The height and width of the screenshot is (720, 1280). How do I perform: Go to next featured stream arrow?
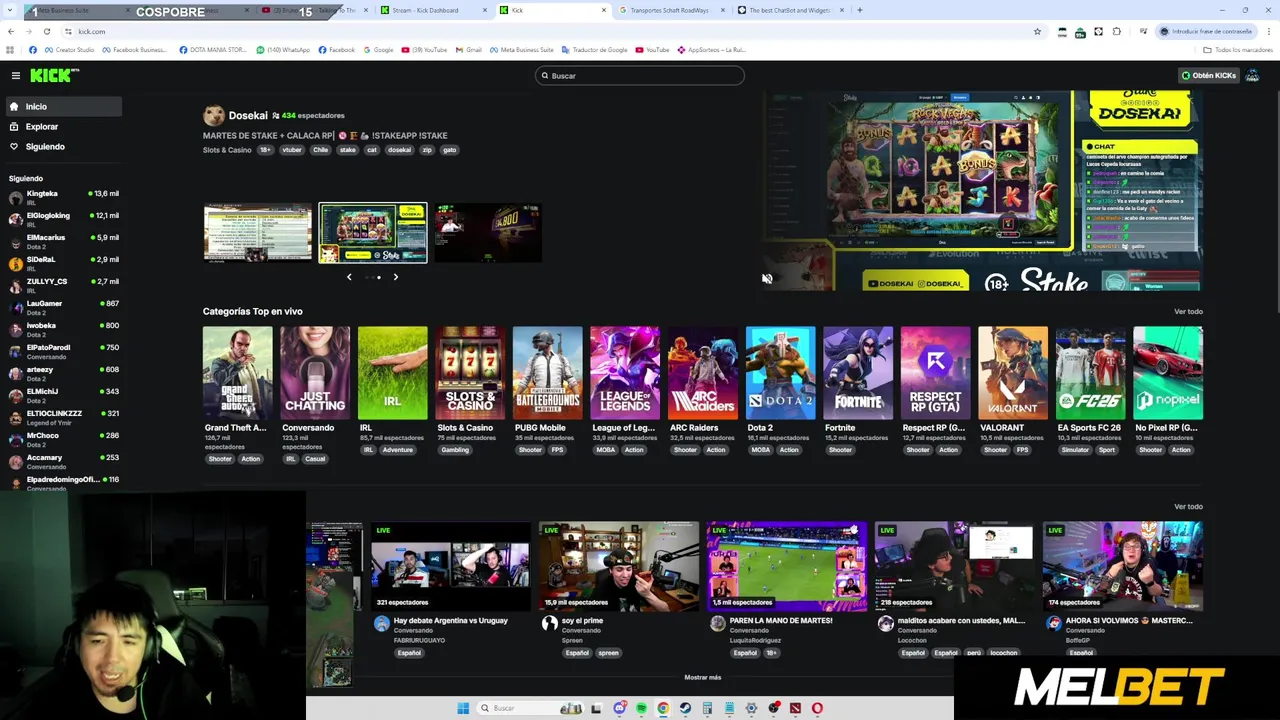pyautogui.click(x=395, y=277)
